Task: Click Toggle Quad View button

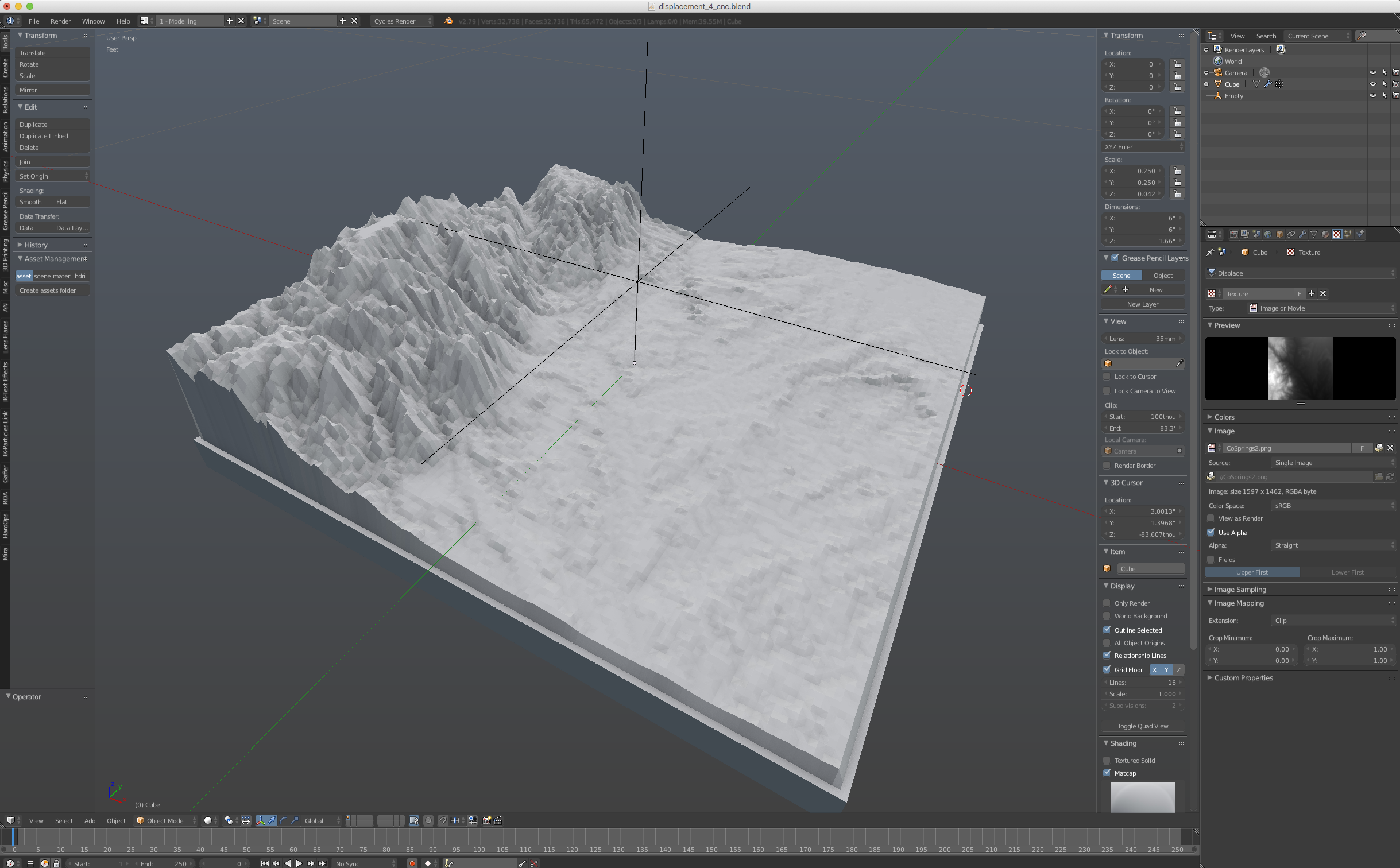Action: pos(1143,726)
